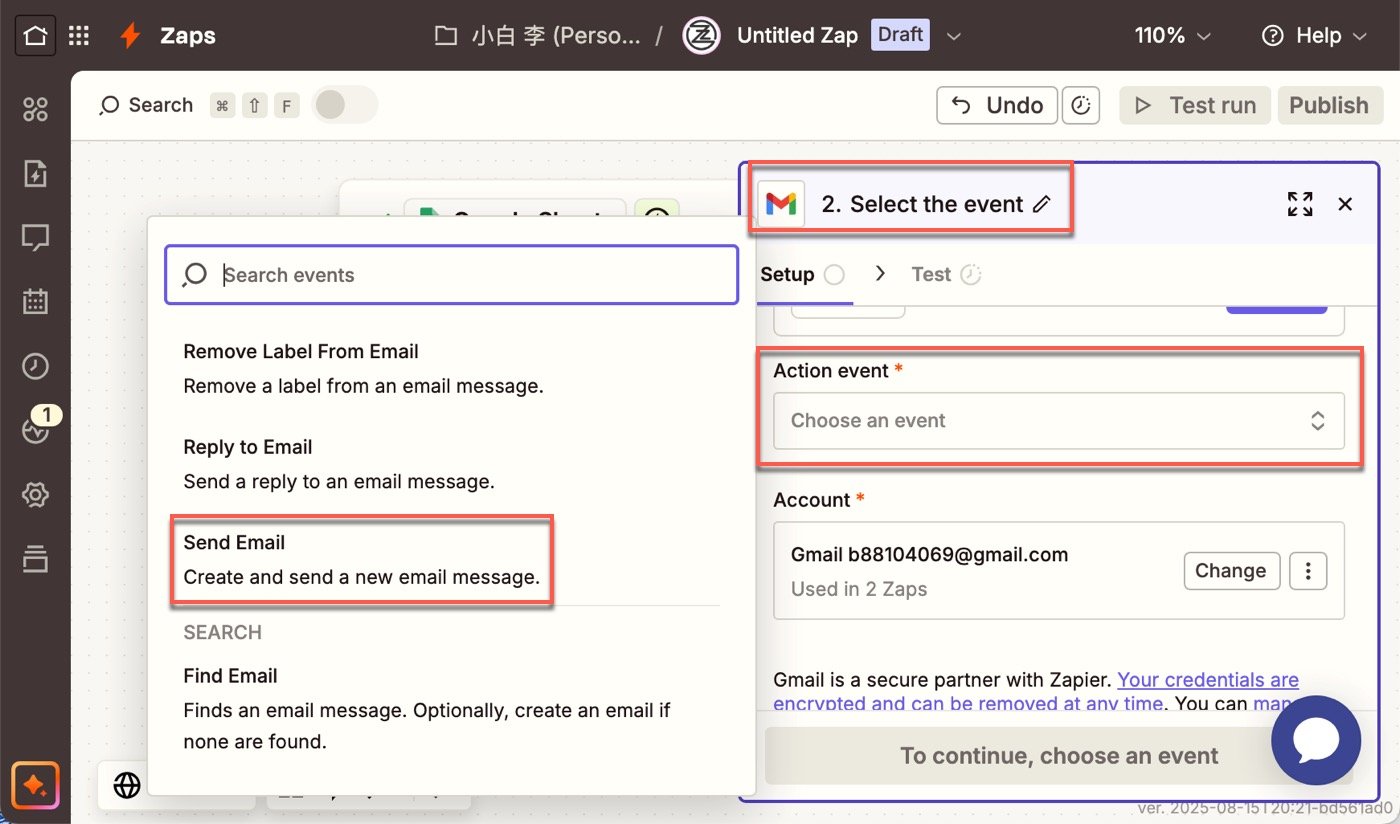Image resolution: width=1400 pixels, height=824 pixels.
Task: Click the Untitled Zap round logo
Action: [701, 36]
